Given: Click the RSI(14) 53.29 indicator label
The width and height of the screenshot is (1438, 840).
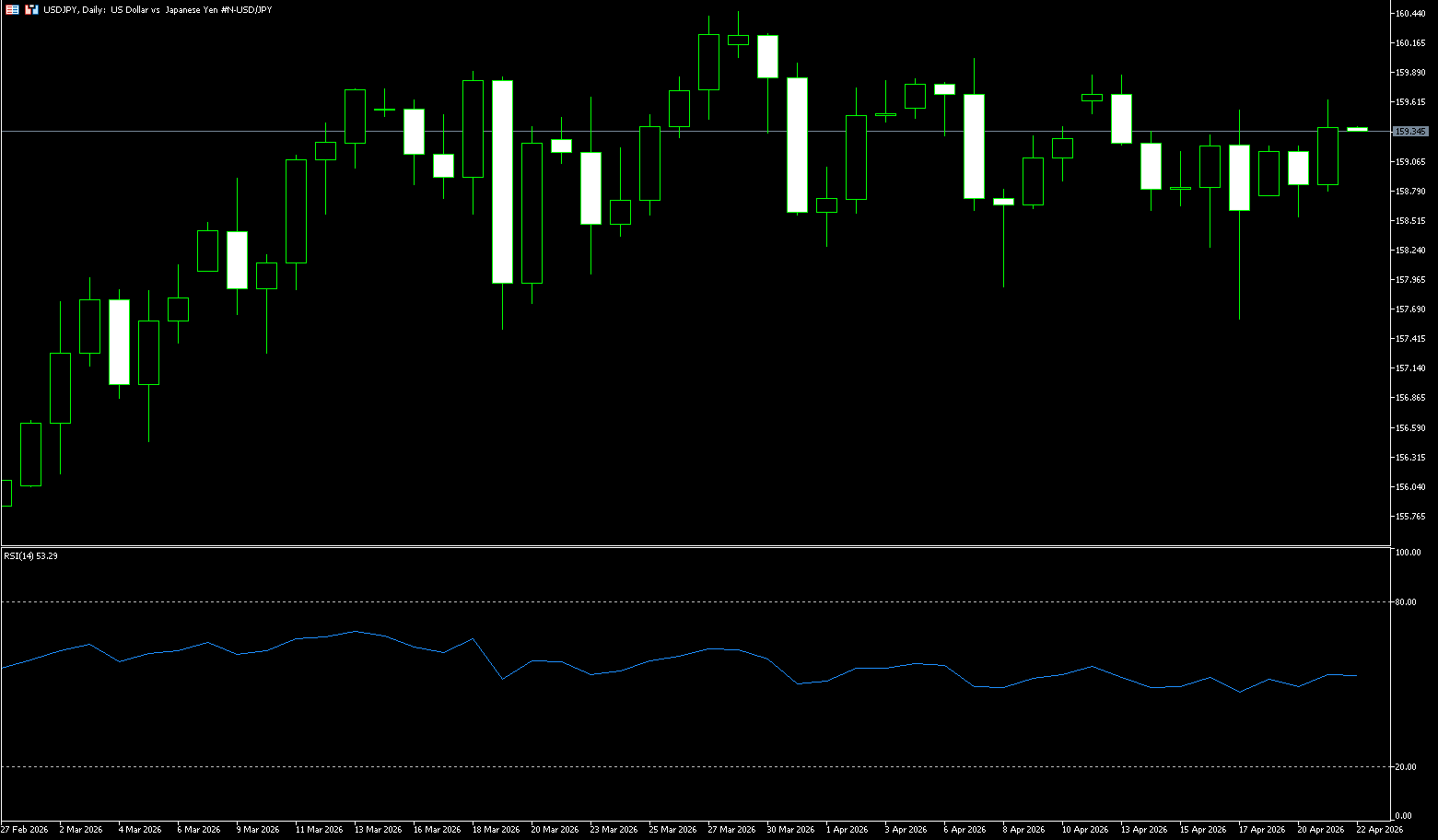Looking at the screenshot, I should click(30, 556).
